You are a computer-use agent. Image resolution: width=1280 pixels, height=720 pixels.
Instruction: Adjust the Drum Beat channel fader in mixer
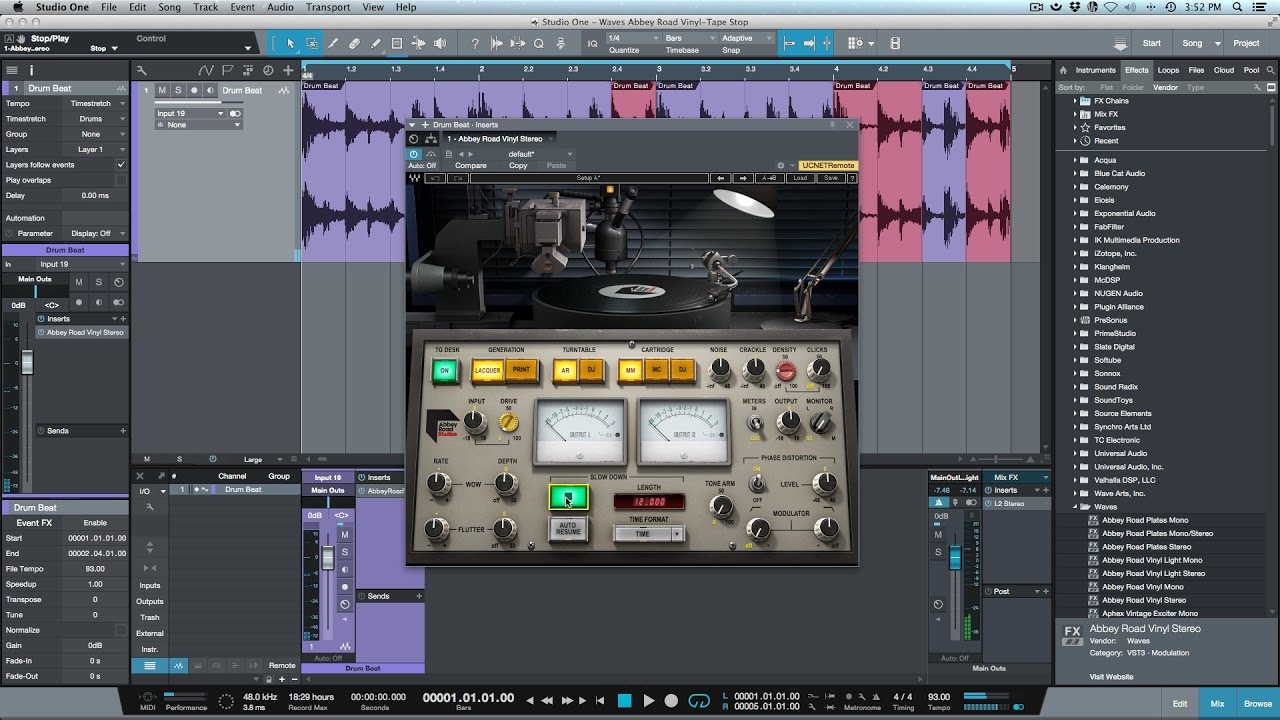[327, 558]
